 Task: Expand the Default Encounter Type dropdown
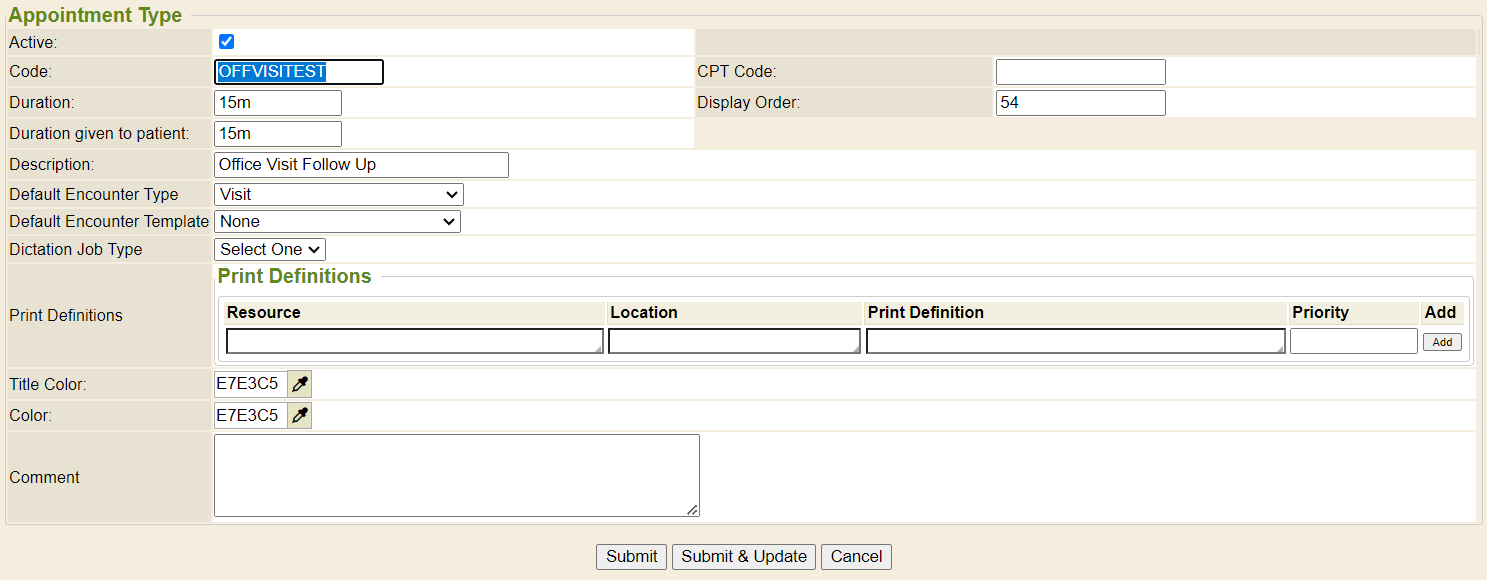point(338,195)
